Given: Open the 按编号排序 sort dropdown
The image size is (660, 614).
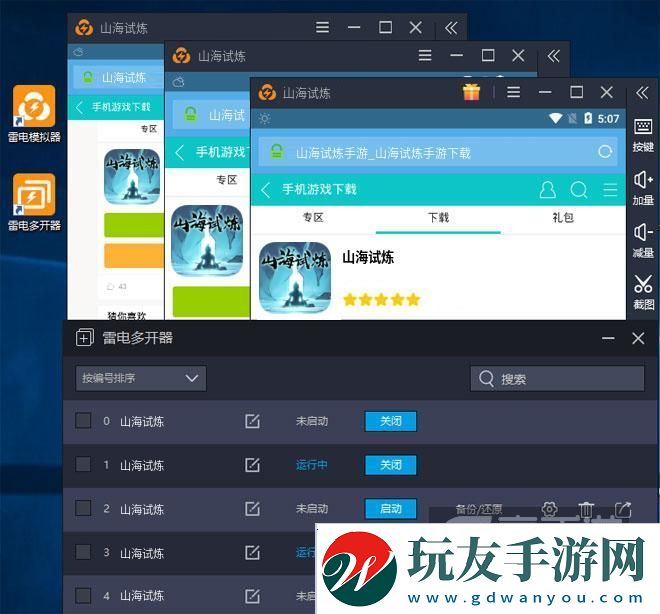Looking at the screenshot, I should [141, 378].
